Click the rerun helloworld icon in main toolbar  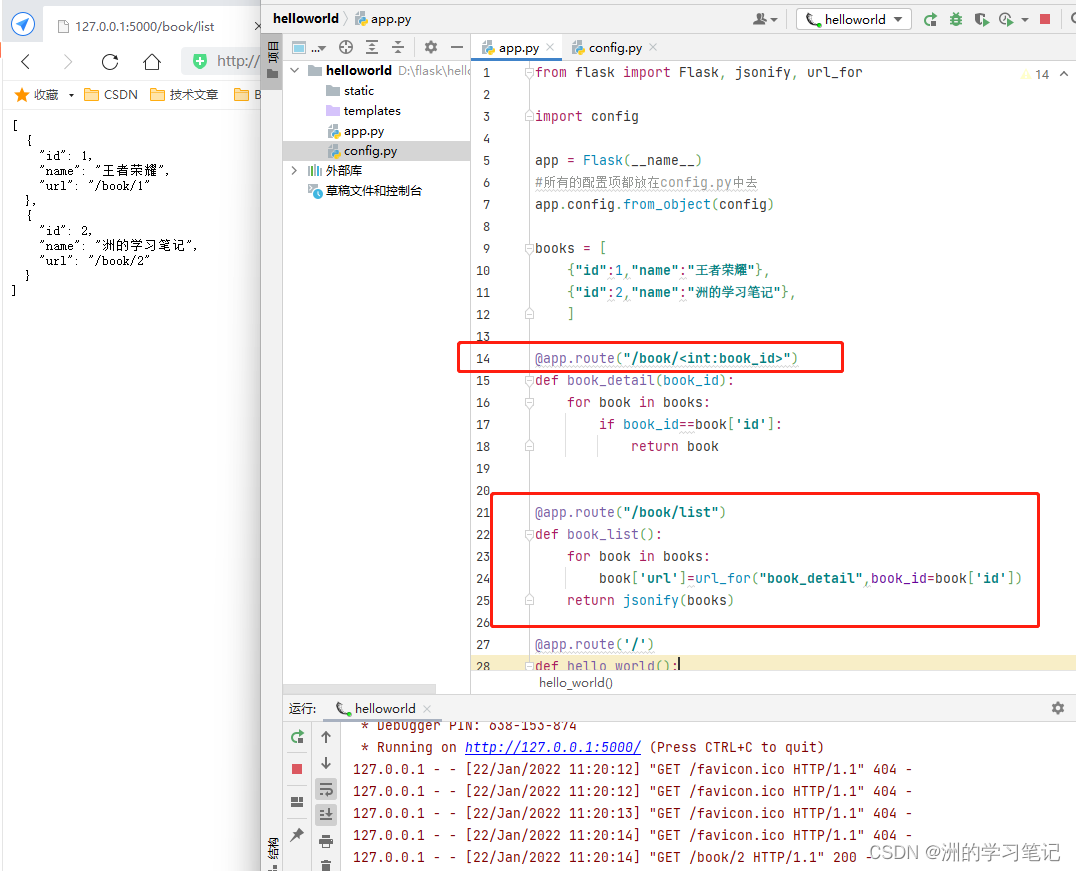931,19
